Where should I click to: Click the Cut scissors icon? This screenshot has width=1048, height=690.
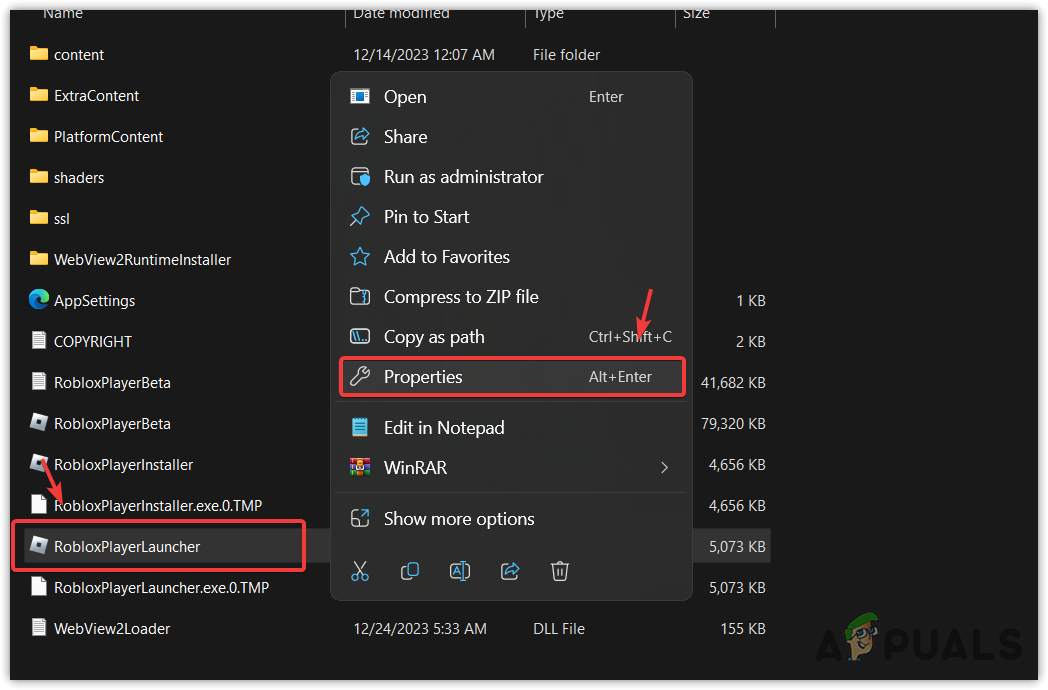[x=360, y=572]
